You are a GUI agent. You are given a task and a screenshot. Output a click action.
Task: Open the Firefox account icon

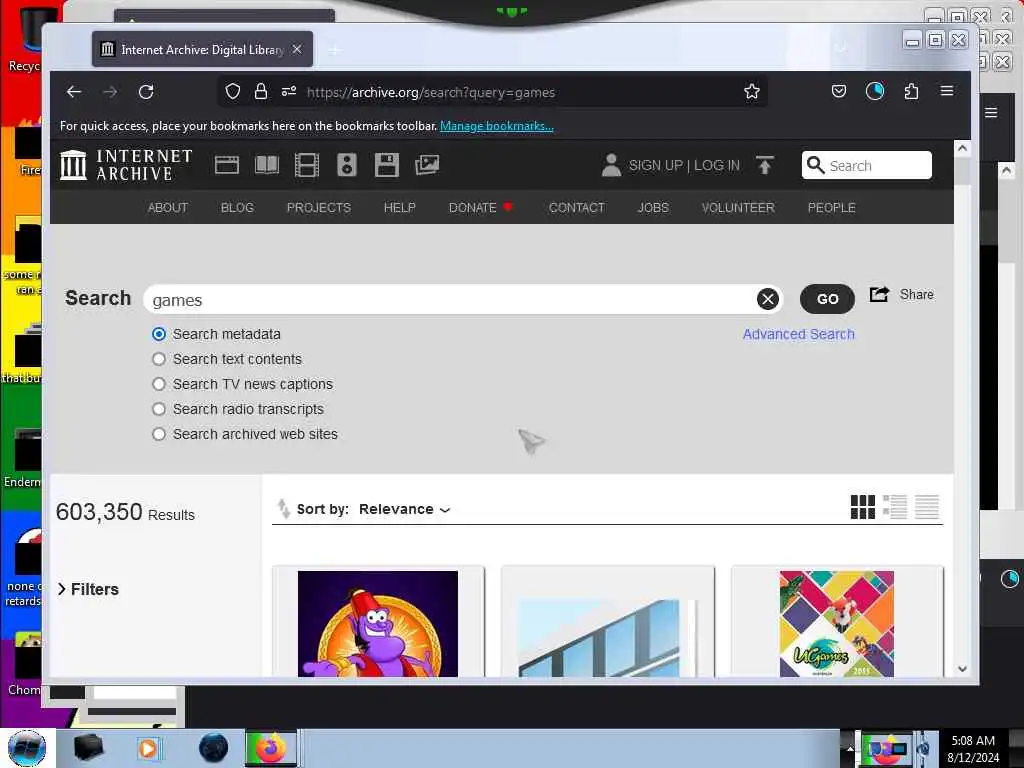pyautogui.click(x=875, y=91)
